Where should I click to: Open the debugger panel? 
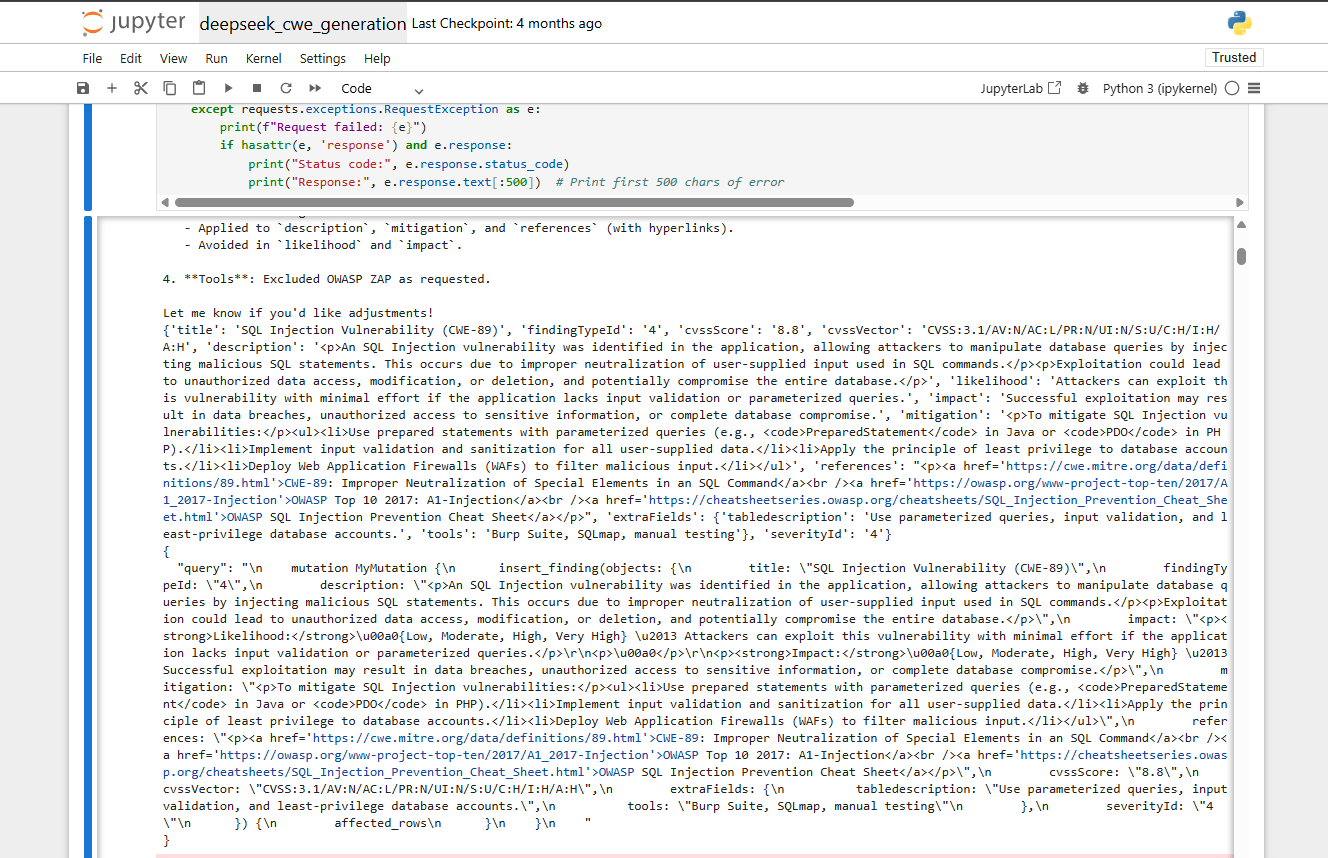tap(1082, 88)
